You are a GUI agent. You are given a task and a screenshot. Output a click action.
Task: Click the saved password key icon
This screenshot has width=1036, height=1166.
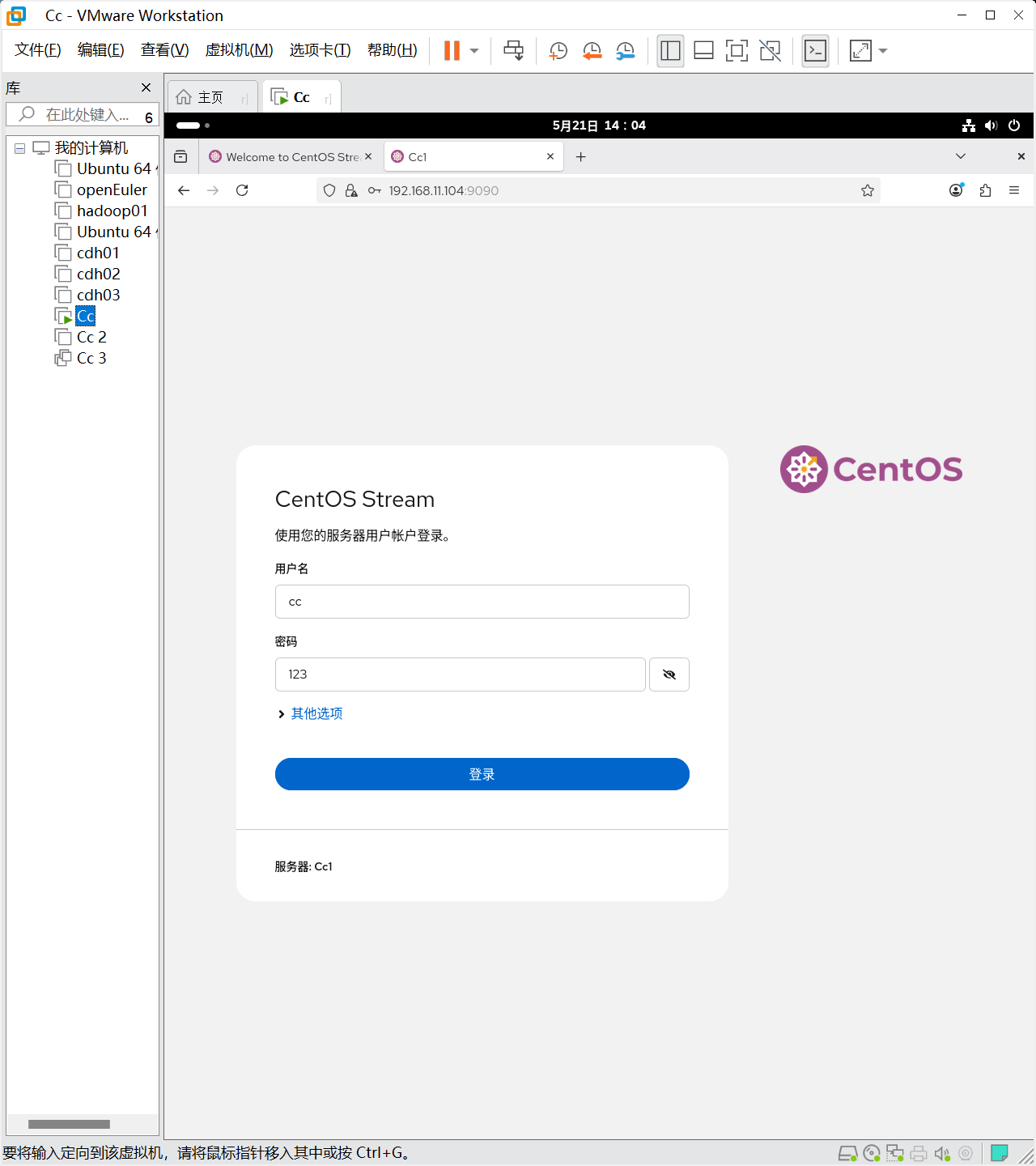pos(374,190)
